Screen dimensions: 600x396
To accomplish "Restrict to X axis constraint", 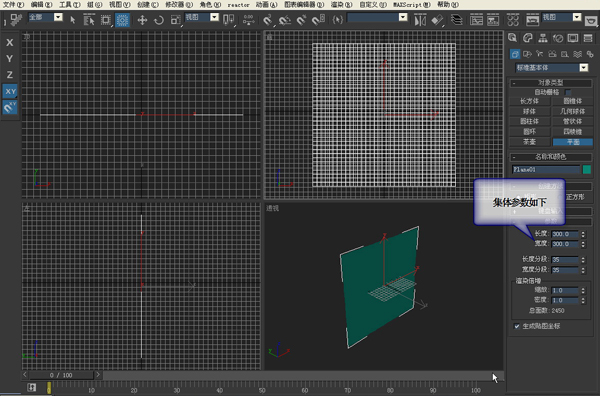I will (10, 42).
